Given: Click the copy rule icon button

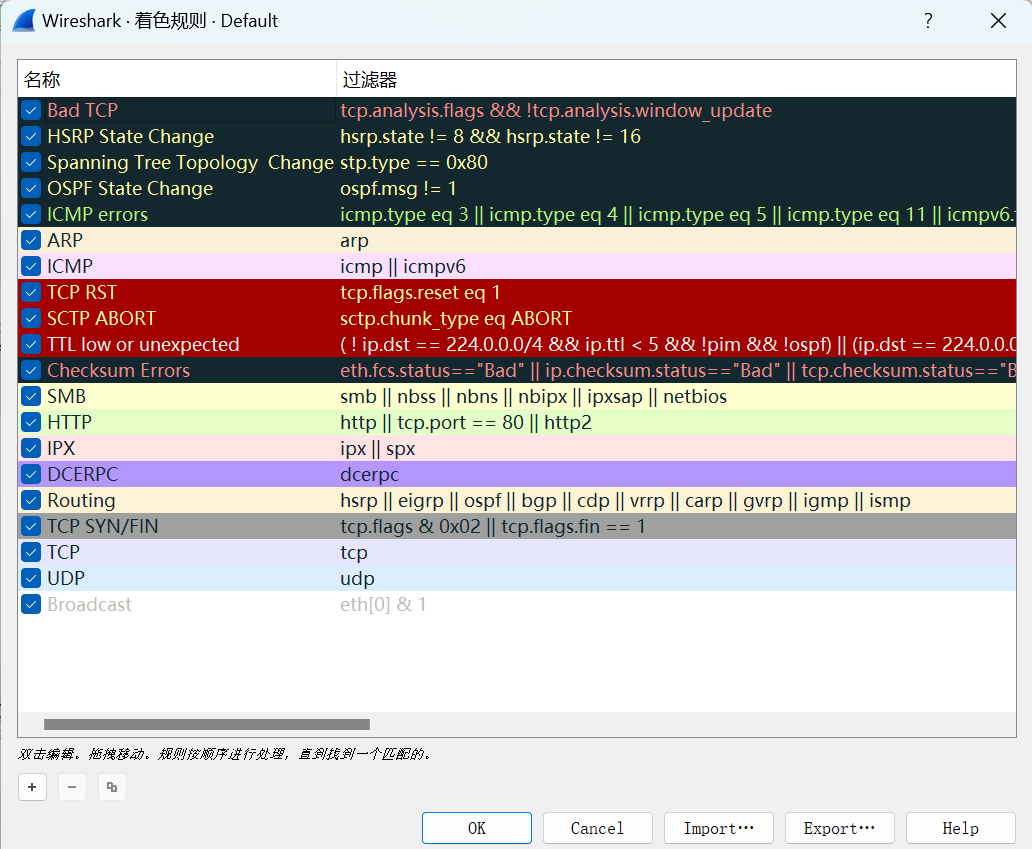Looking at the screenshot, I should 112,787.
